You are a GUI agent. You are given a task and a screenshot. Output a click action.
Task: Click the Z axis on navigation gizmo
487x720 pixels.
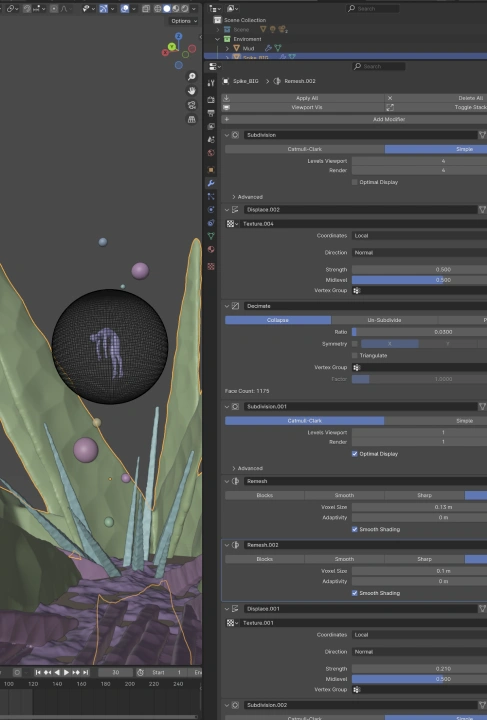click(179, 36)
